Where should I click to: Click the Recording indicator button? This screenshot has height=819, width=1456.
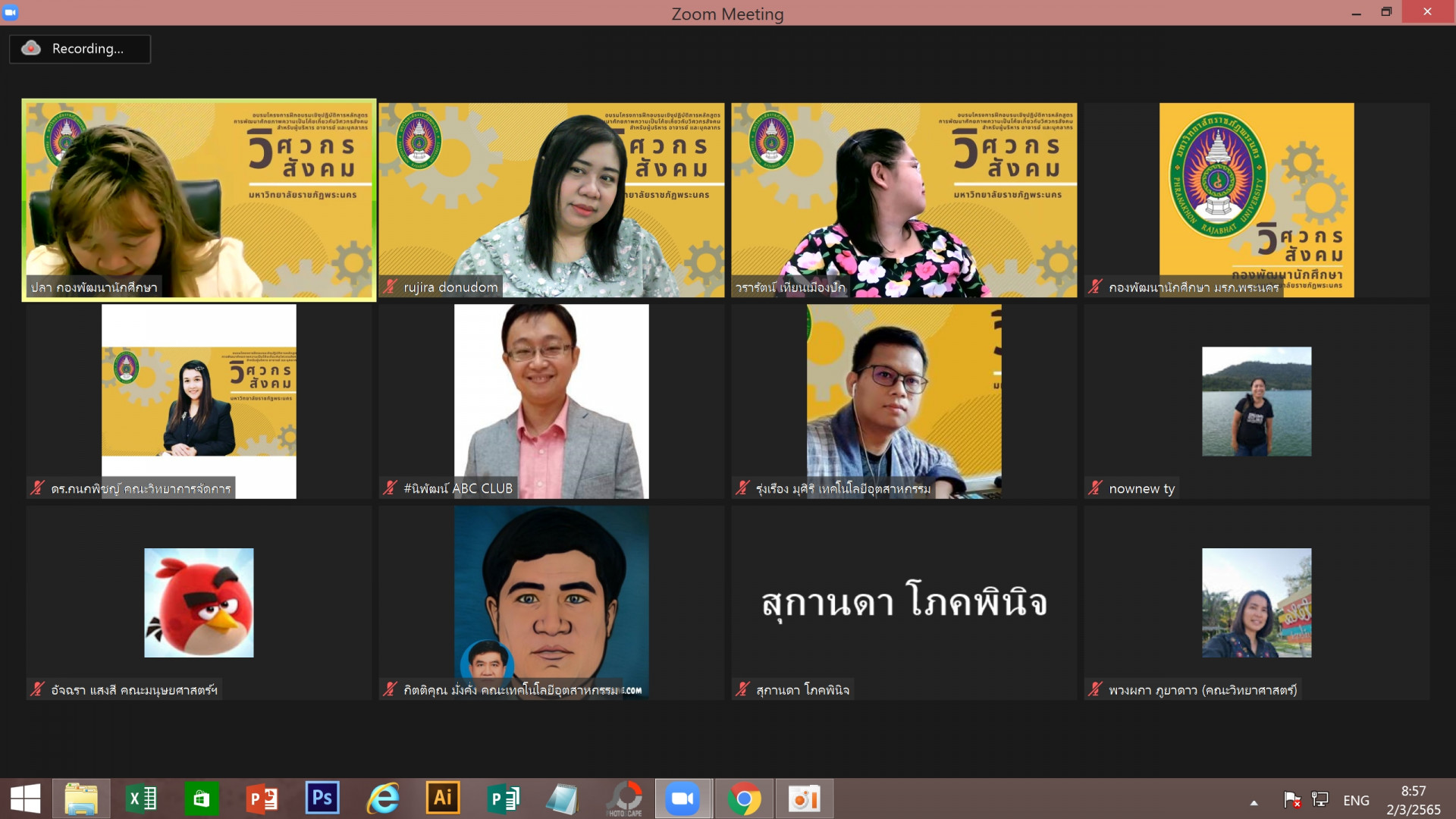(80, 49)
